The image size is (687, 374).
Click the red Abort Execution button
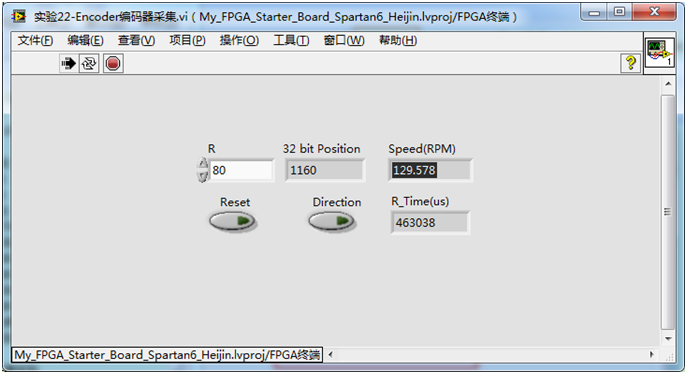coord(113,64)
